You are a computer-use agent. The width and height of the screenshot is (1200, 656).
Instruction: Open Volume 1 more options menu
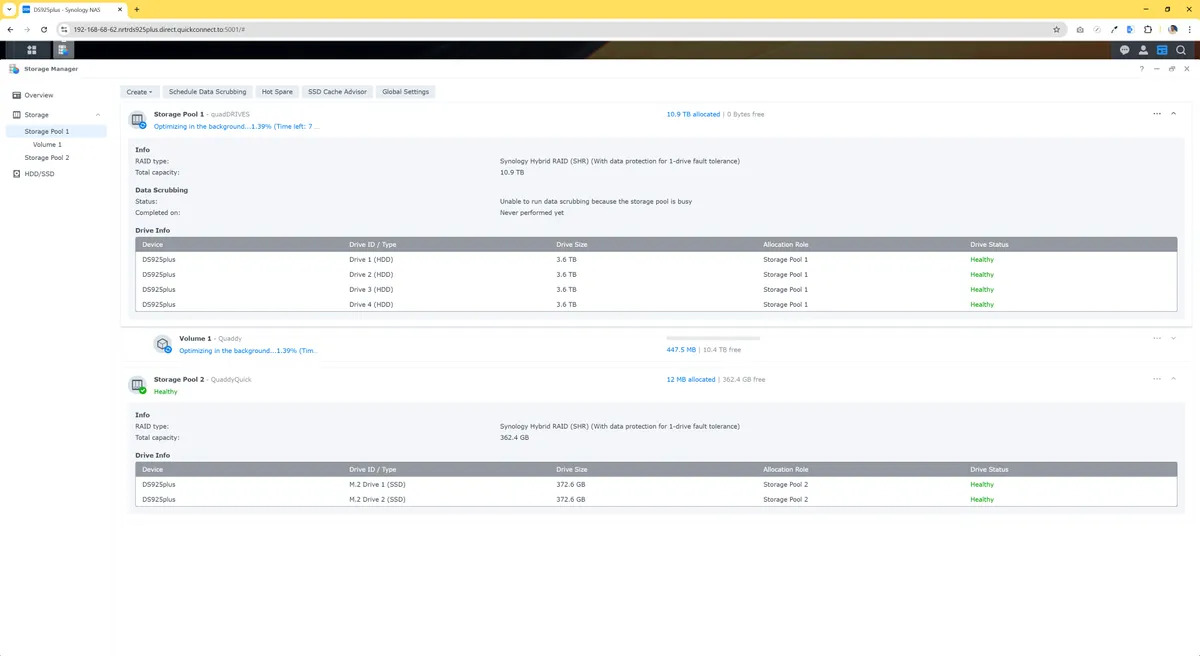coord(1156,339)
